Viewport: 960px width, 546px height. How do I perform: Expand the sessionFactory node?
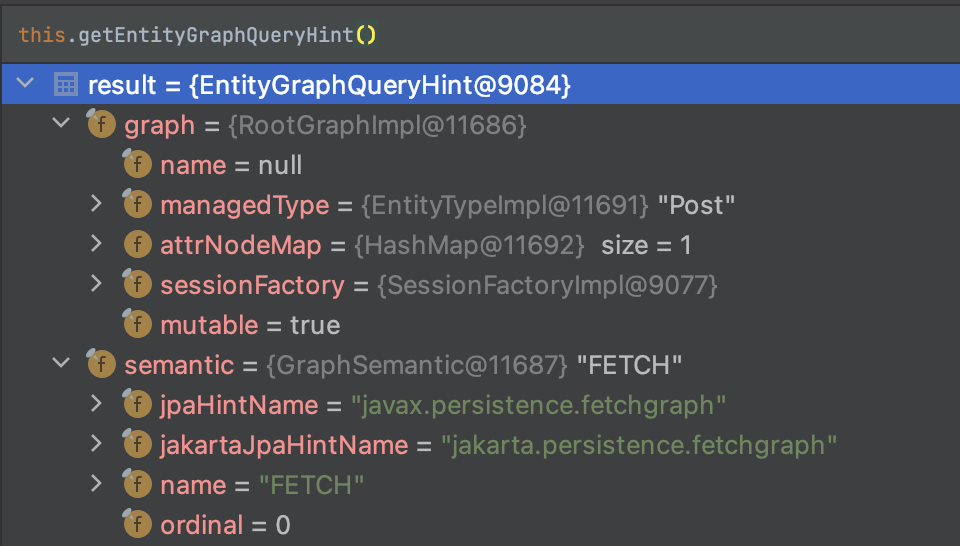pyautogui.click(x=96, y=285)
